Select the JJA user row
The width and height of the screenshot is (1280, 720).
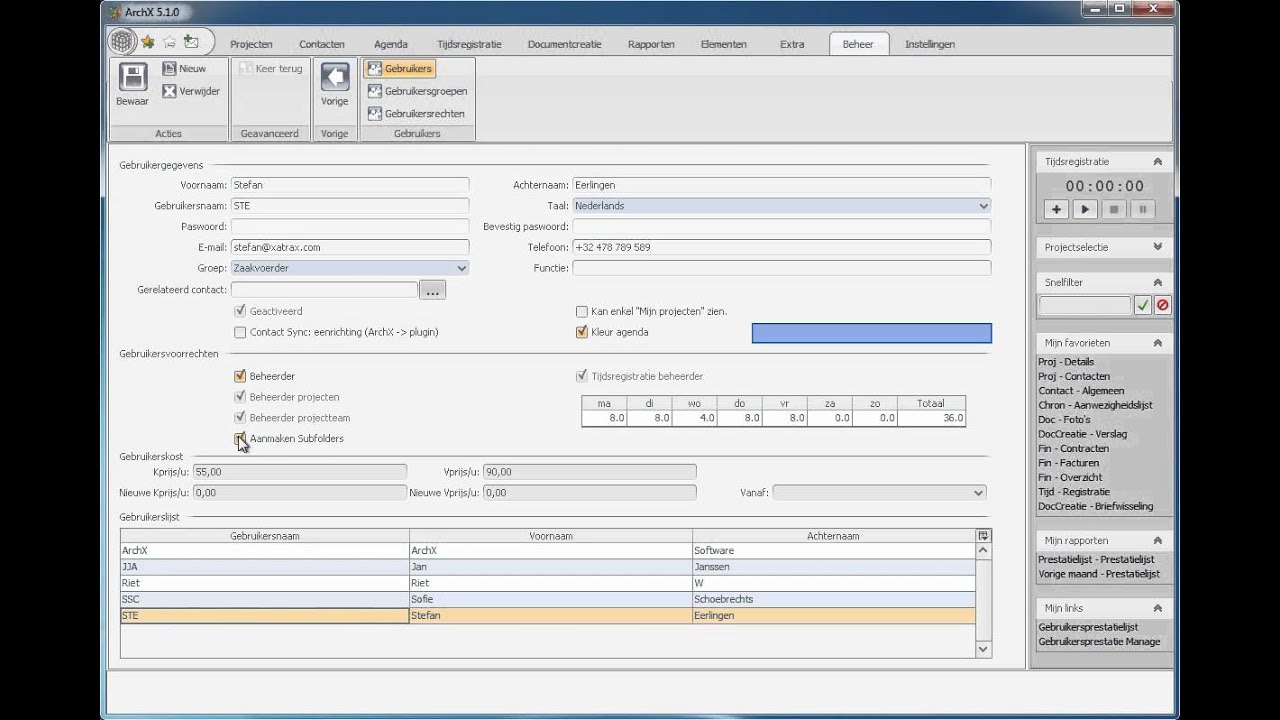(547, 567)
